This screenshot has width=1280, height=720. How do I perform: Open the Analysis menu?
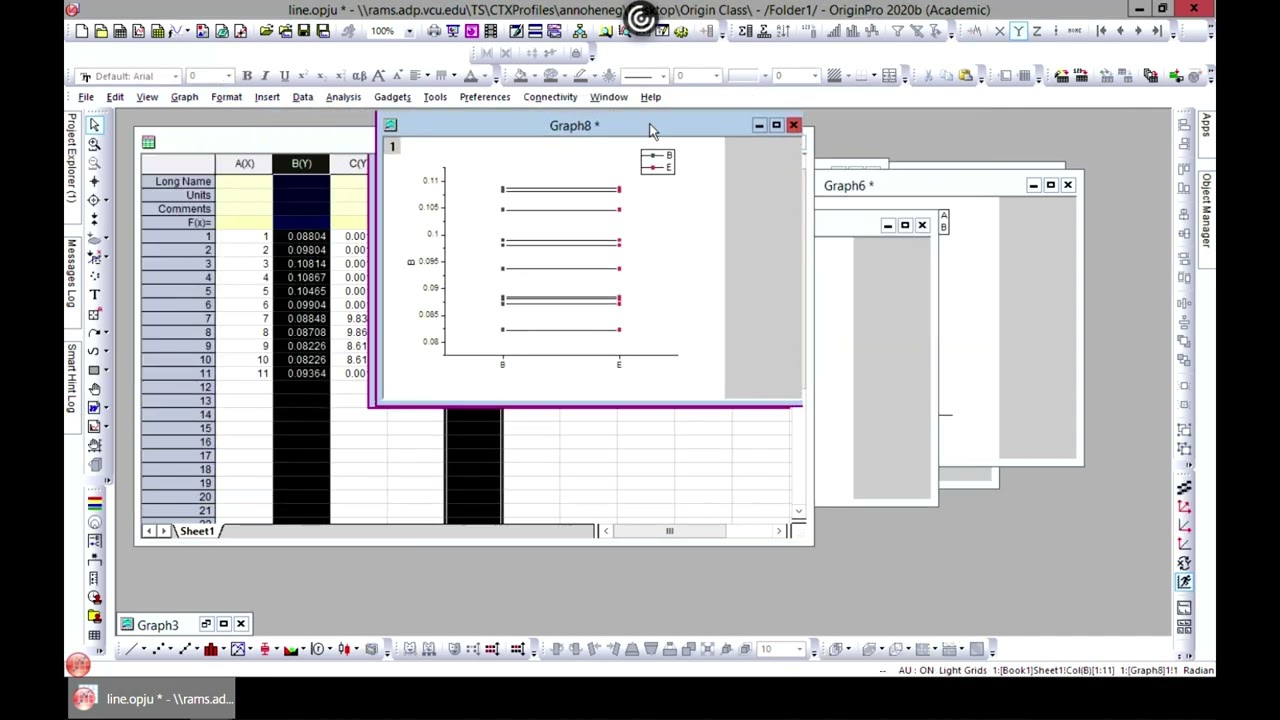[x=343, y=97]
